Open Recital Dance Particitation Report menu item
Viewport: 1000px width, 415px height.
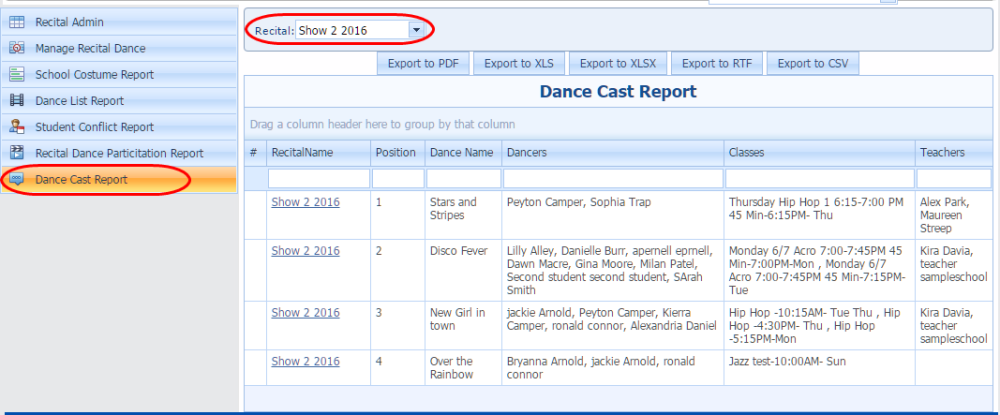point(119,153)
